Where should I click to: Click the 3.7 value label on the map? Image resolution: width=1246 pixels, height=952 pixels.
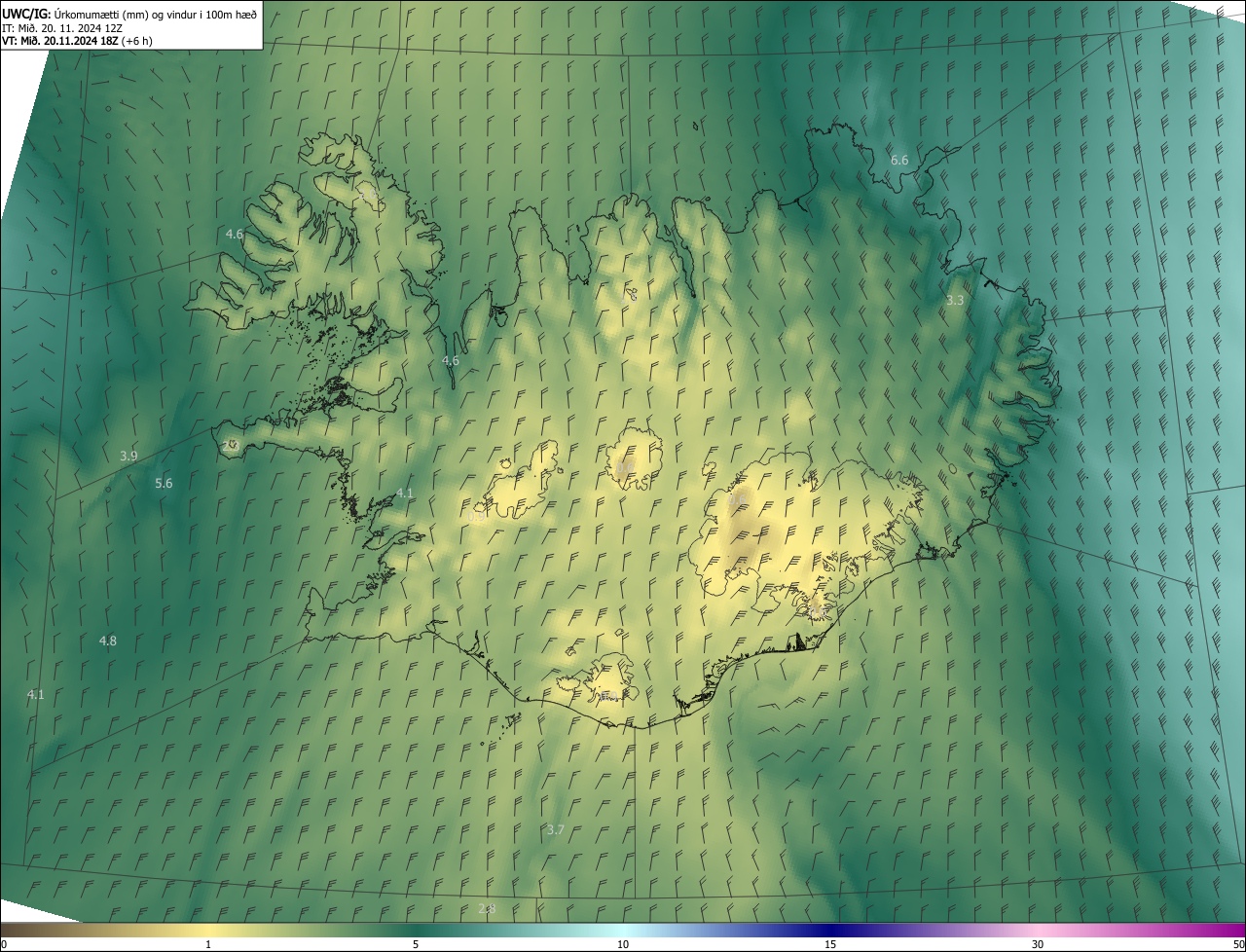555,829
